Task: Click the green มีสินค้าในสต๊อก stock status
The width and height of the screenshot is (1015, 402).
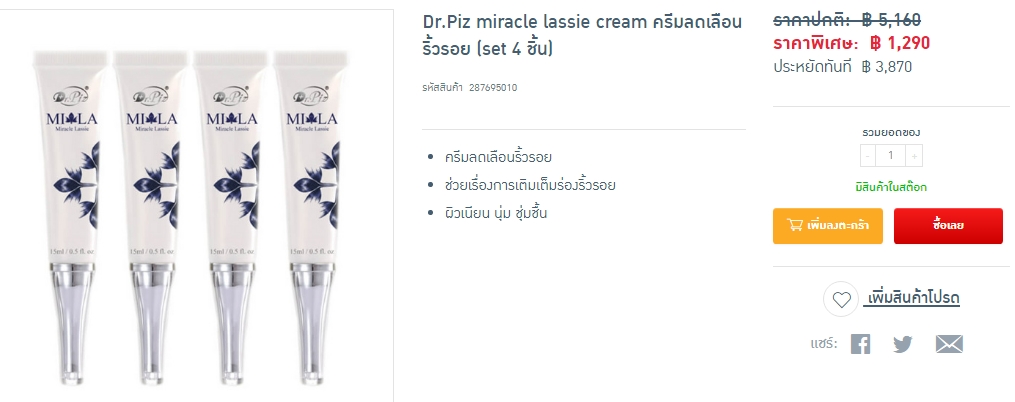Action: point(891,188)
